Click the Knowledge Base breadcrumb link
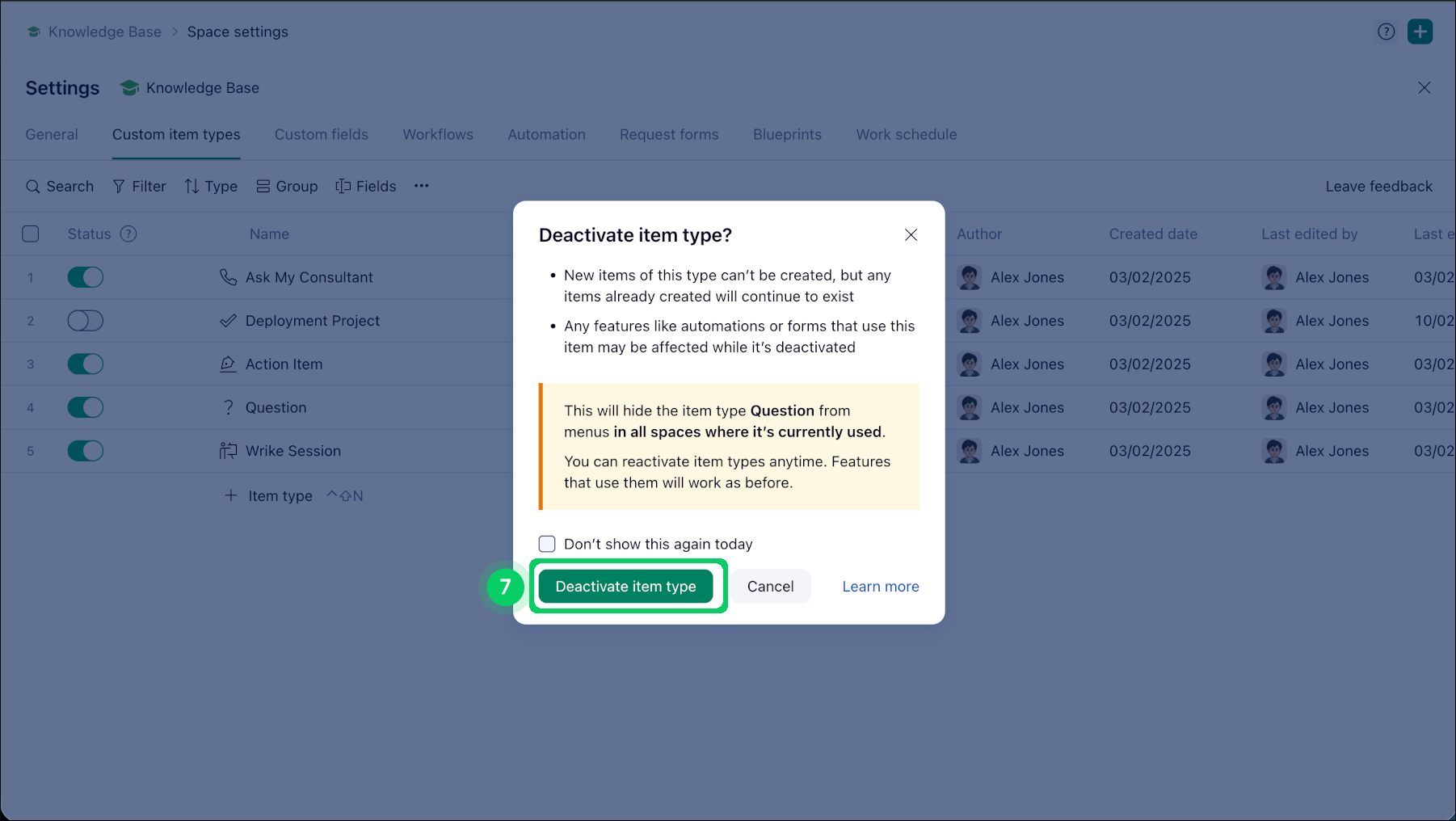 pyautogui.click(x=105, y=32)
